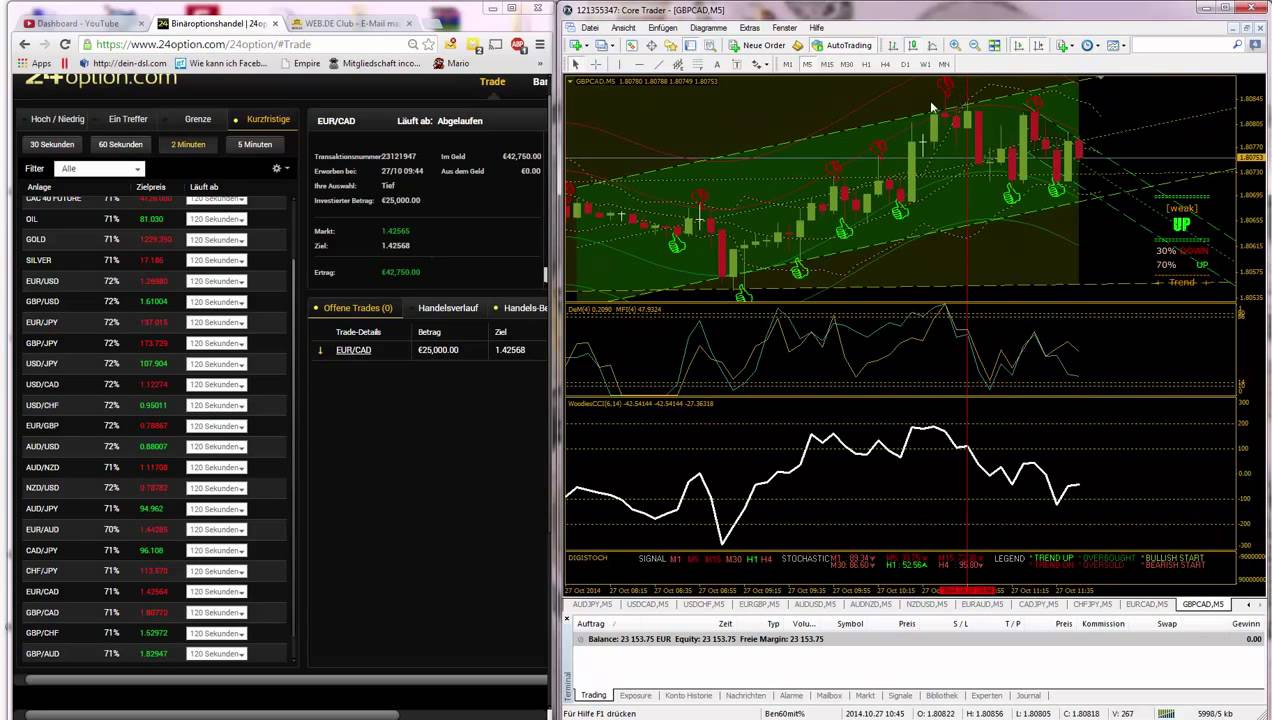Click the Trade link in 24option header

[492, 82]
